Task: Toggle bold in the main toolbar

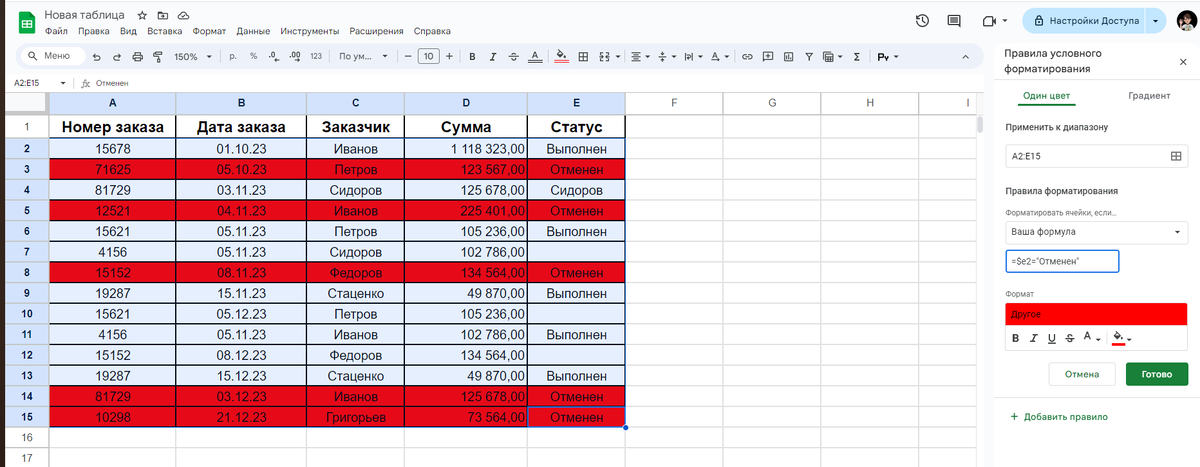Action: [472, 57]
